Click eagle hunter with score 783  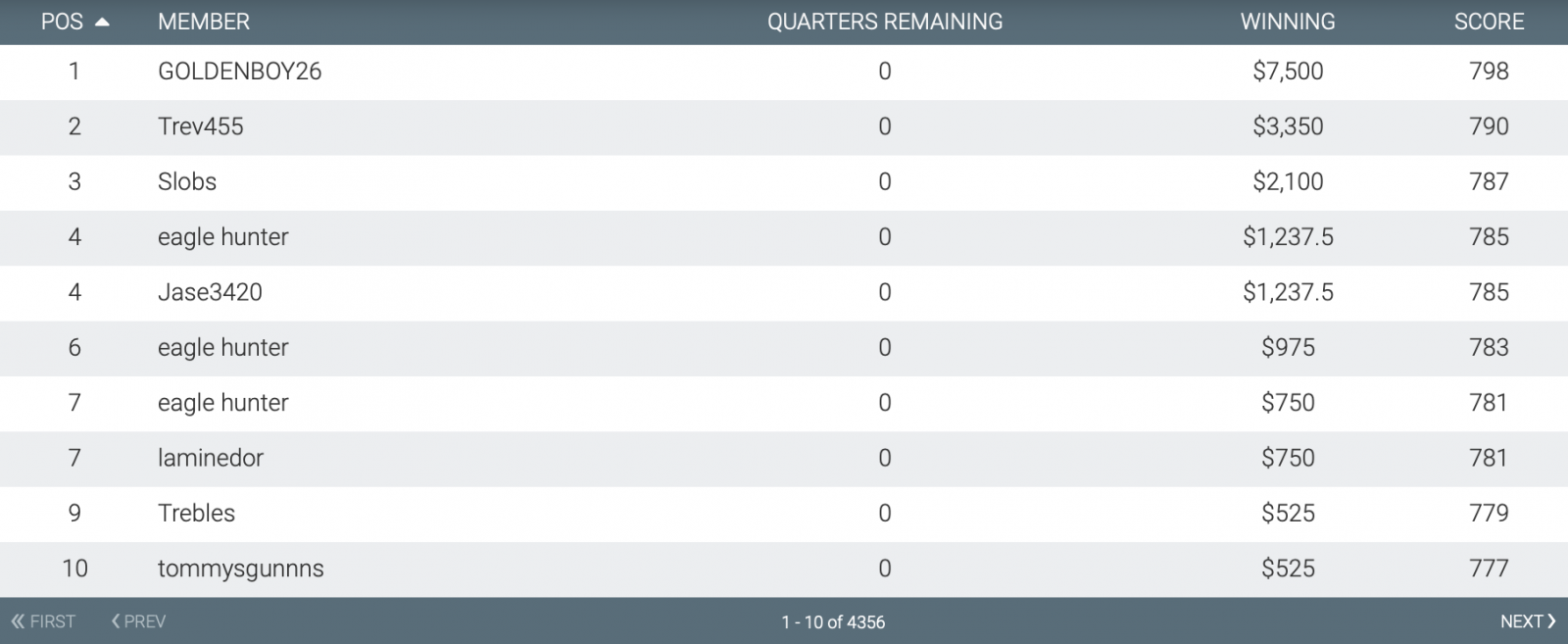point(223,348)
